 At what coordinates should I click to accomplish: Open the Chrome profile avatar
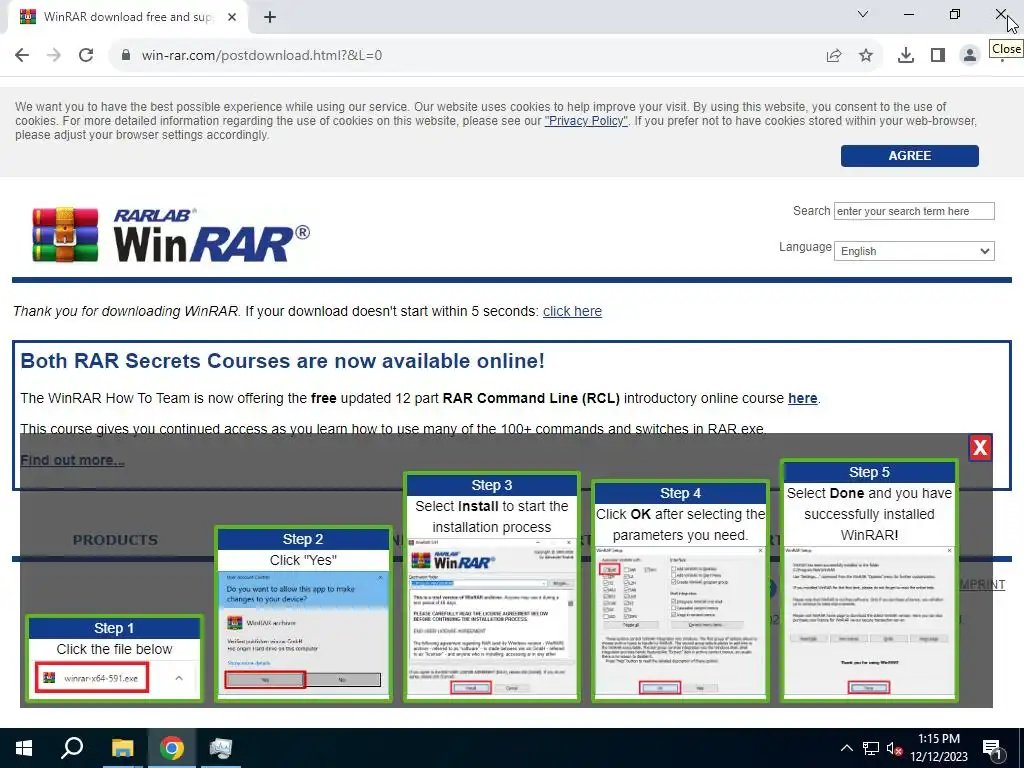tap(970, 56)
